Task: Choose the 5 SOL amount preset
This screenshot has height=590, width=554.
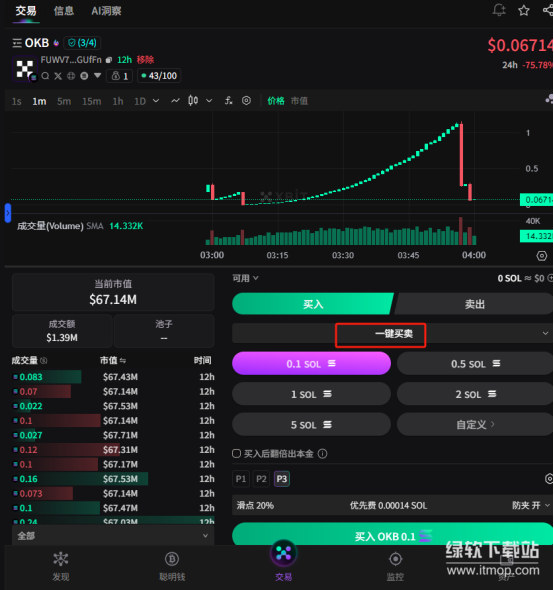Action: (311, 424)
